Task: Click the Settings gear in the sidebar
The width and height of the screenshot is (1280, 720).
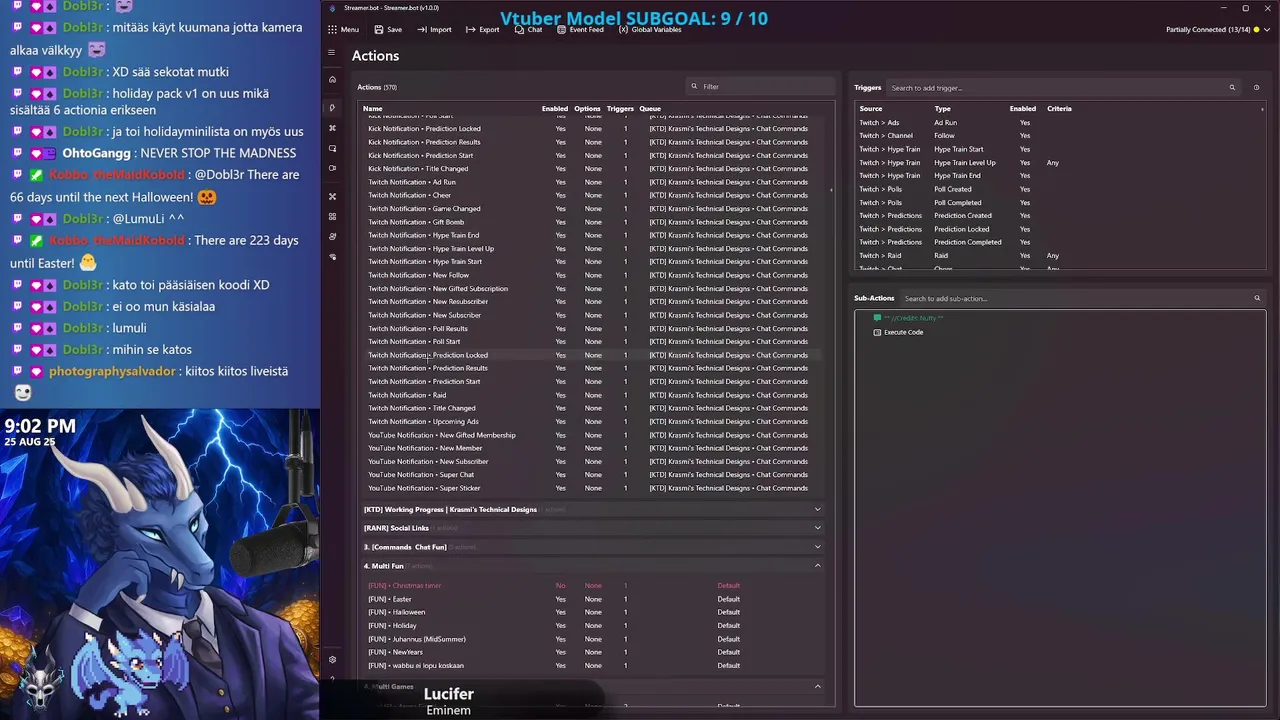Action: [332, 659]
